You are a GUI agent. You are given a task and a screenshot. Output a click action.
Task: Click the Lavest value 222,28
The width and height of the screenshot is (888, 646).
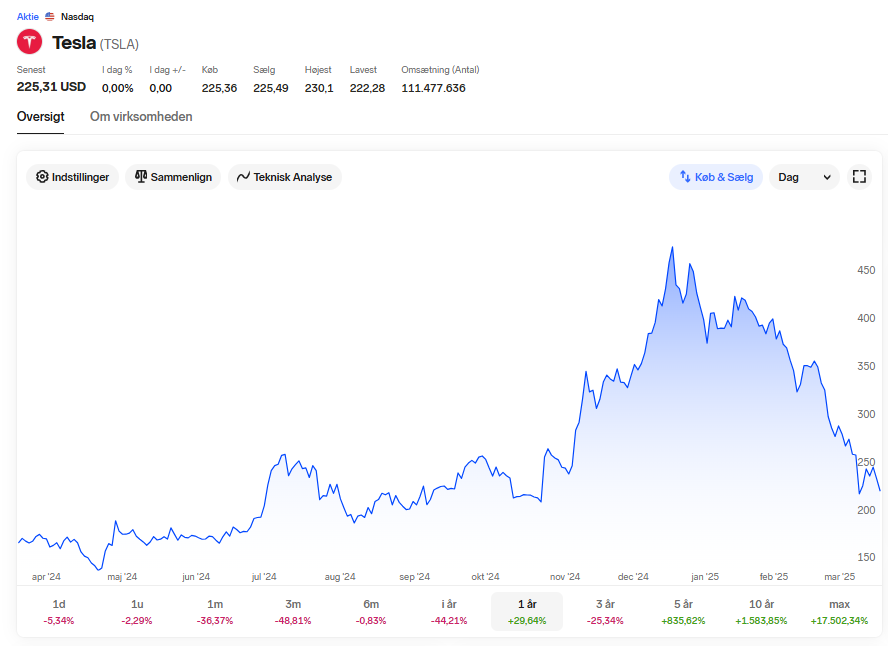[367, 88]
